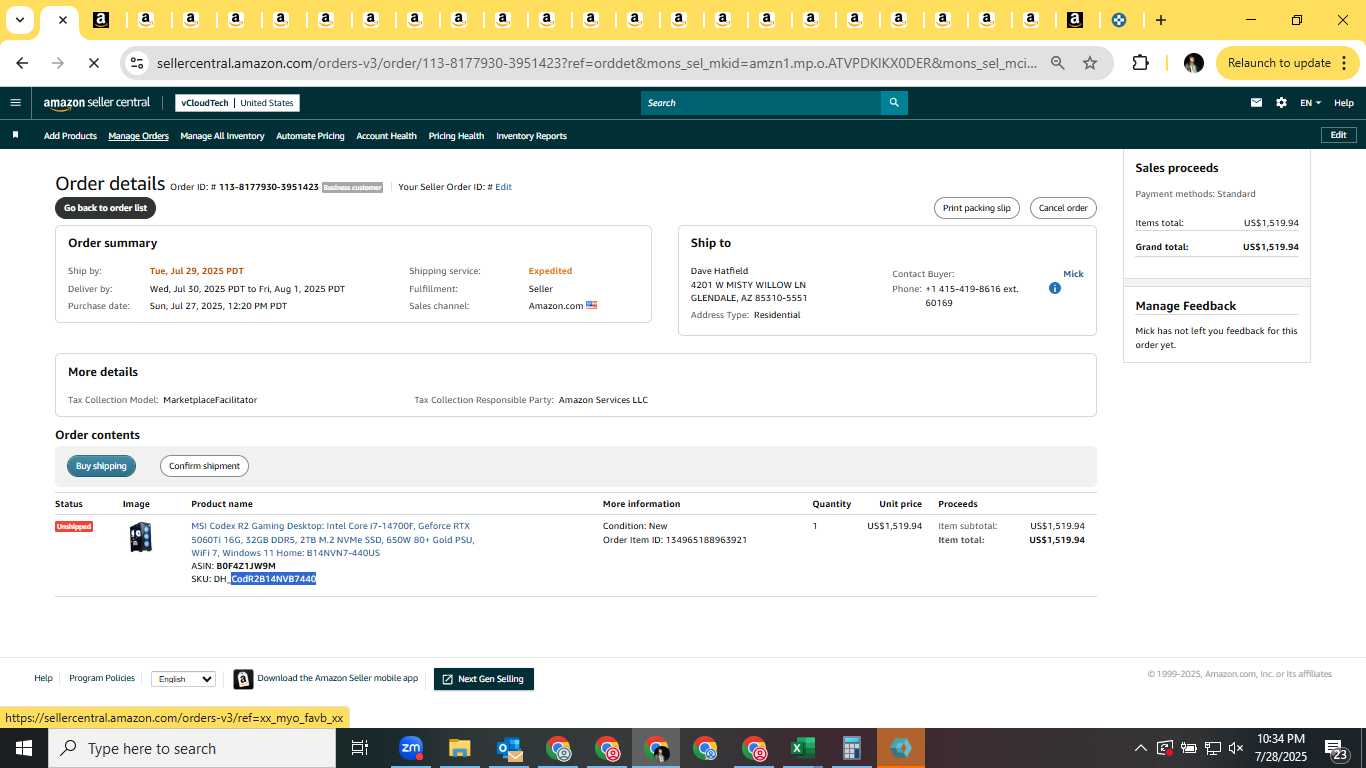
Task: Open Automate Pricing menu item
Action: 310,136
